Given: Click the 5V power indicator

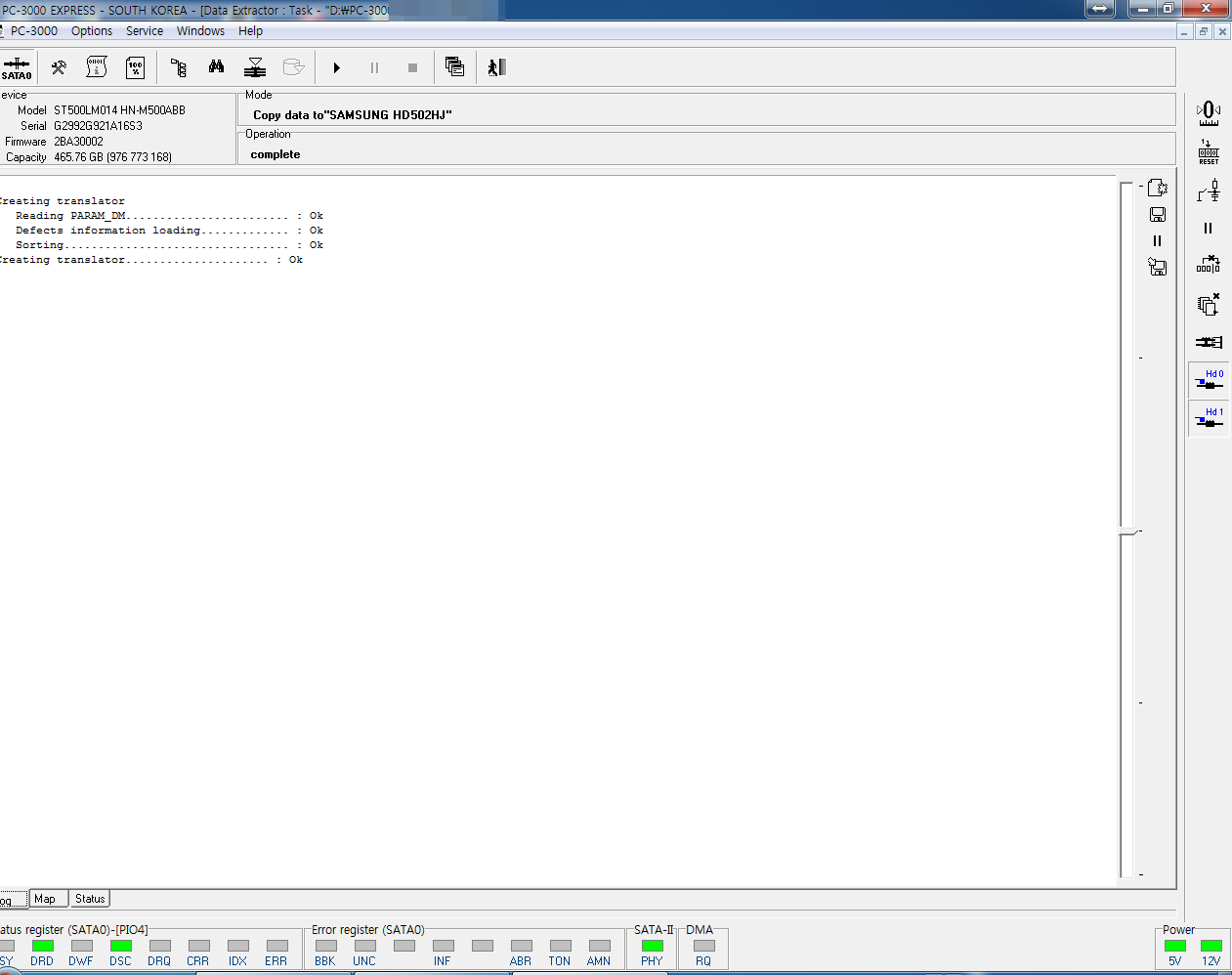Looking at the screenshot, I should [x=1175, y=946].
